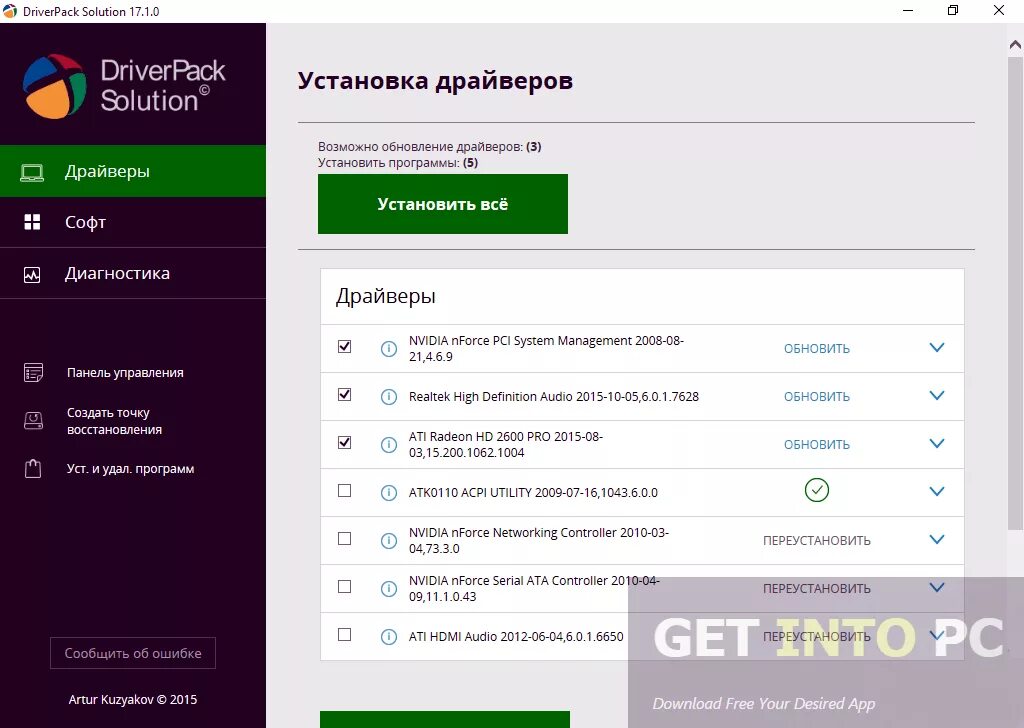Expand the NVIDIA nForce Networking Controller entry
Viewport: 1024px width, 728px height.
[x=937, y=539]
